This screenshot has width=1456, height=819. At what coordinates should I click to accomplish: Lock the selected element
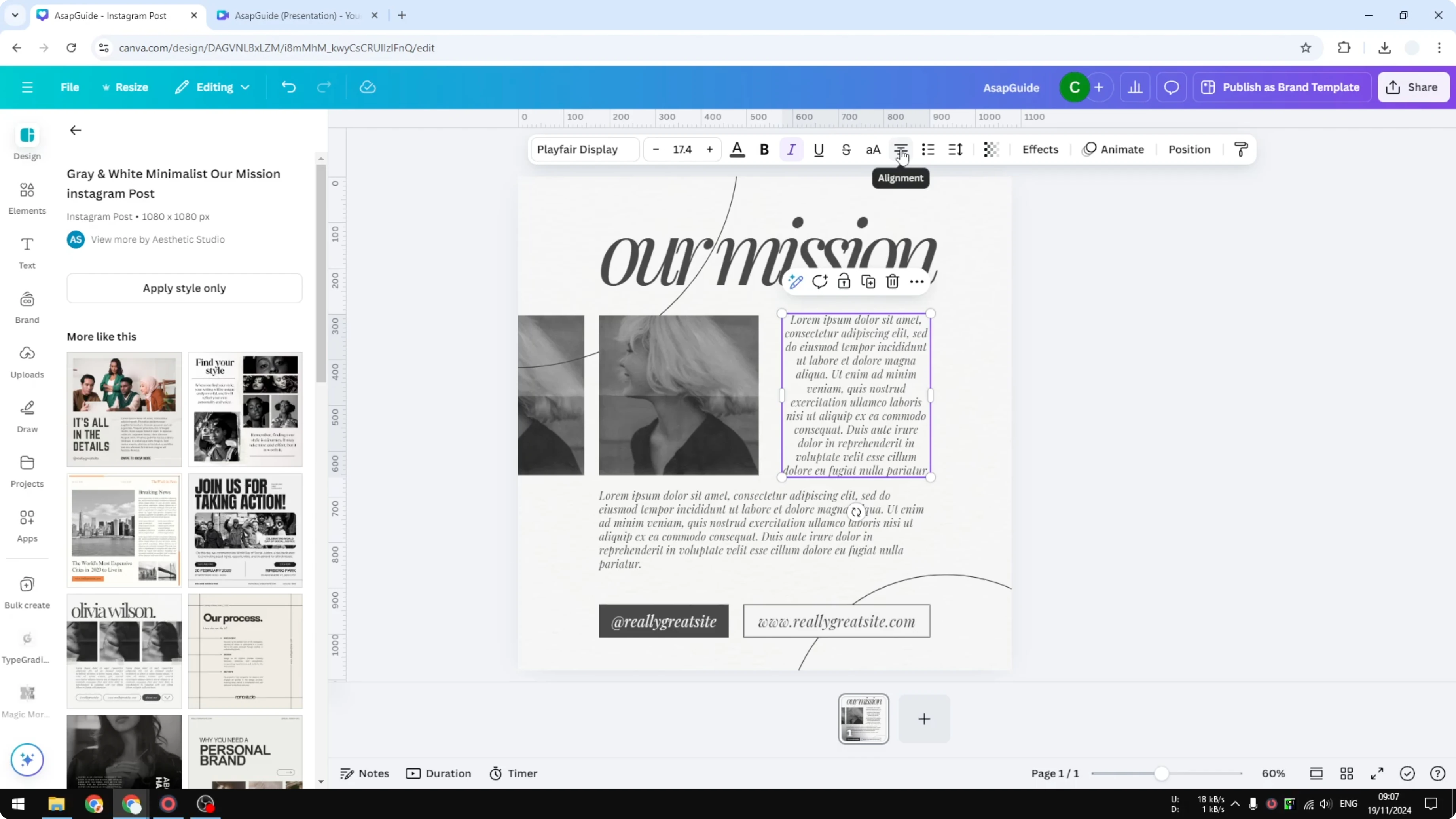pos(844,281)
